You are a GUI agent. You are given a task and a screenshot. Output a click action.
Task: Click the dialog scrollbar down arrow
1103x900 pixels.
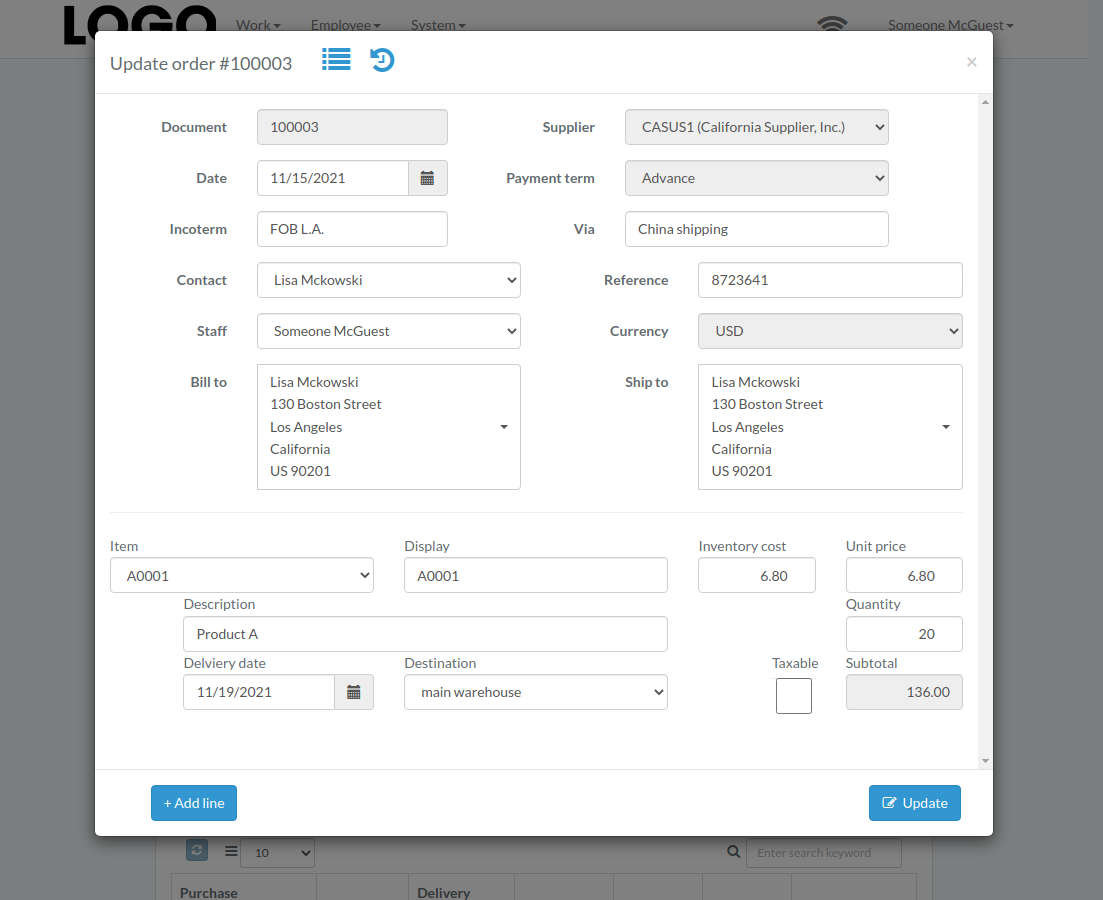click(985, 761)
